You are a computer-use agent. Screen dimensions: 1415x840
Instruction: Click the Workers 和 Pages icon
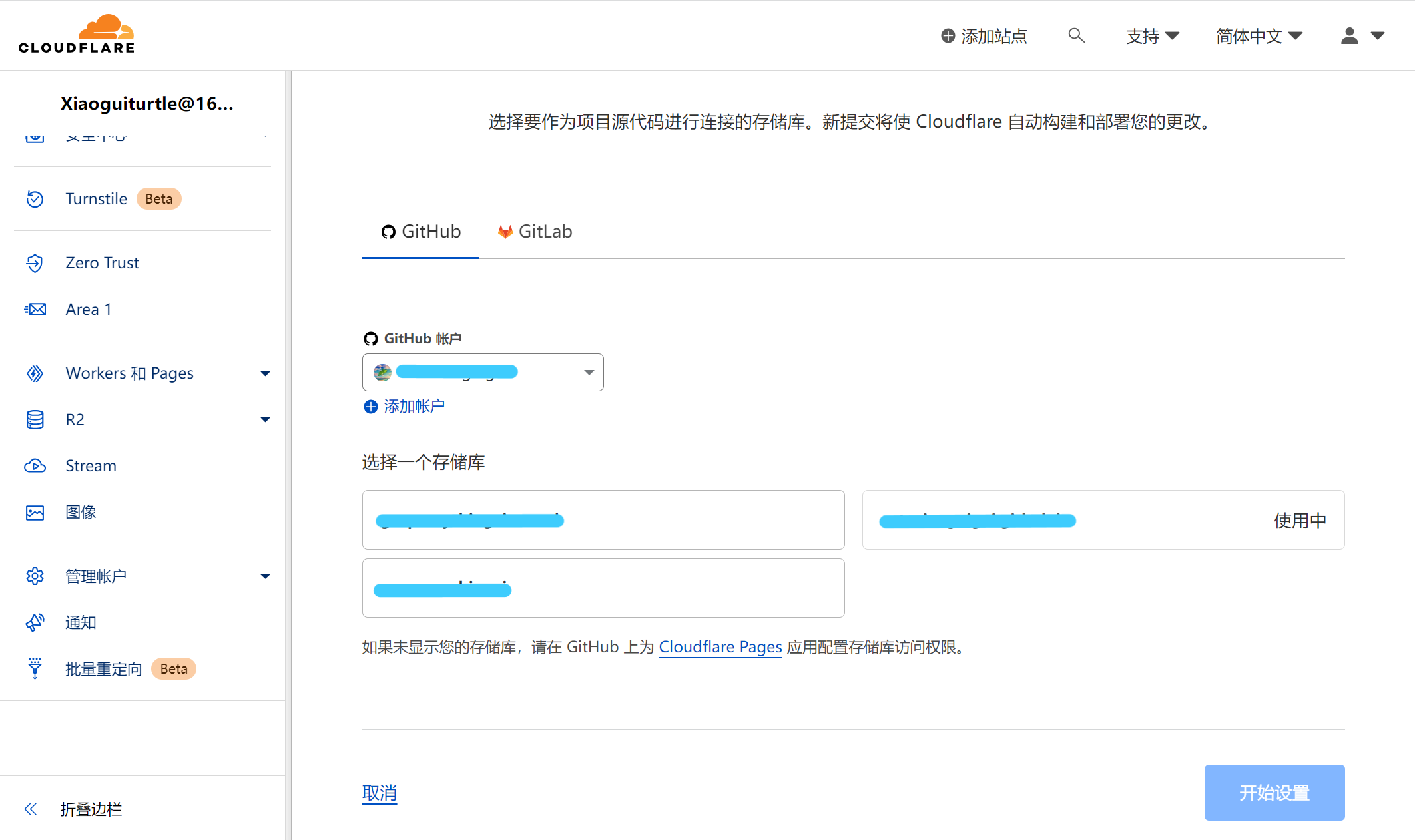(x=35, y=373)
